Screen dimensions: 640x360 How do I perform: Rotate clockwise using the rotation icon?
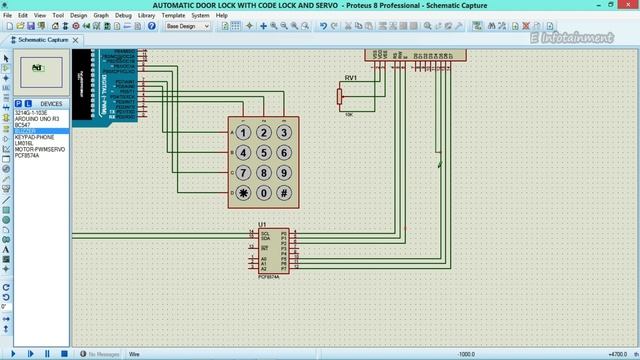(x=6, y=287)
